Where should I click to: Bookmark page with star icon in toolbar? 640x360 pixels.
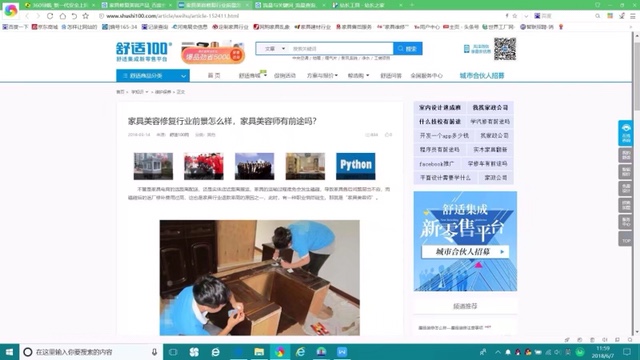point(85,16)
